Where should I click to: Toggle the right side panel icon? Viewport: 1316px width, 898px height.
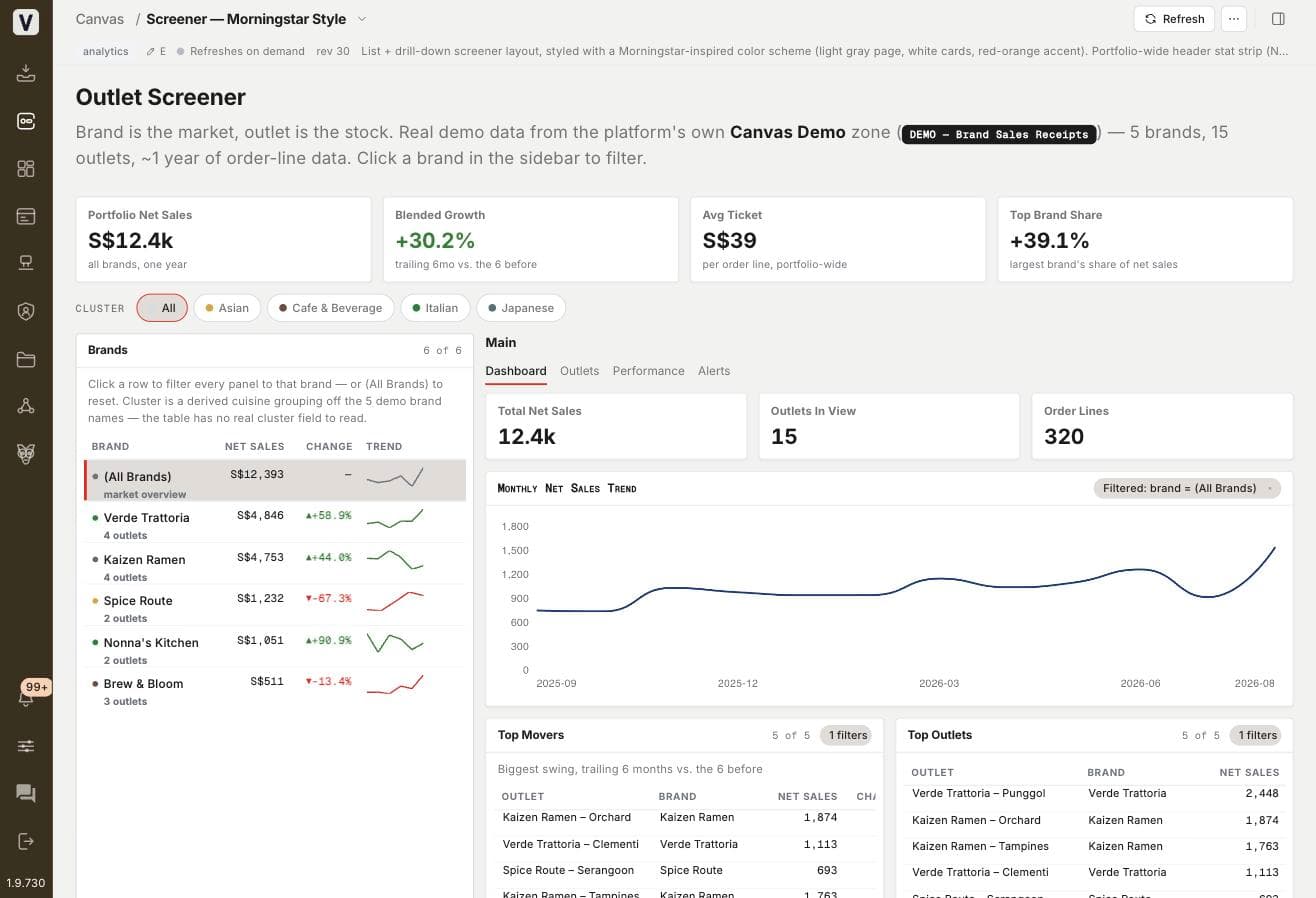pos(1278,19)
